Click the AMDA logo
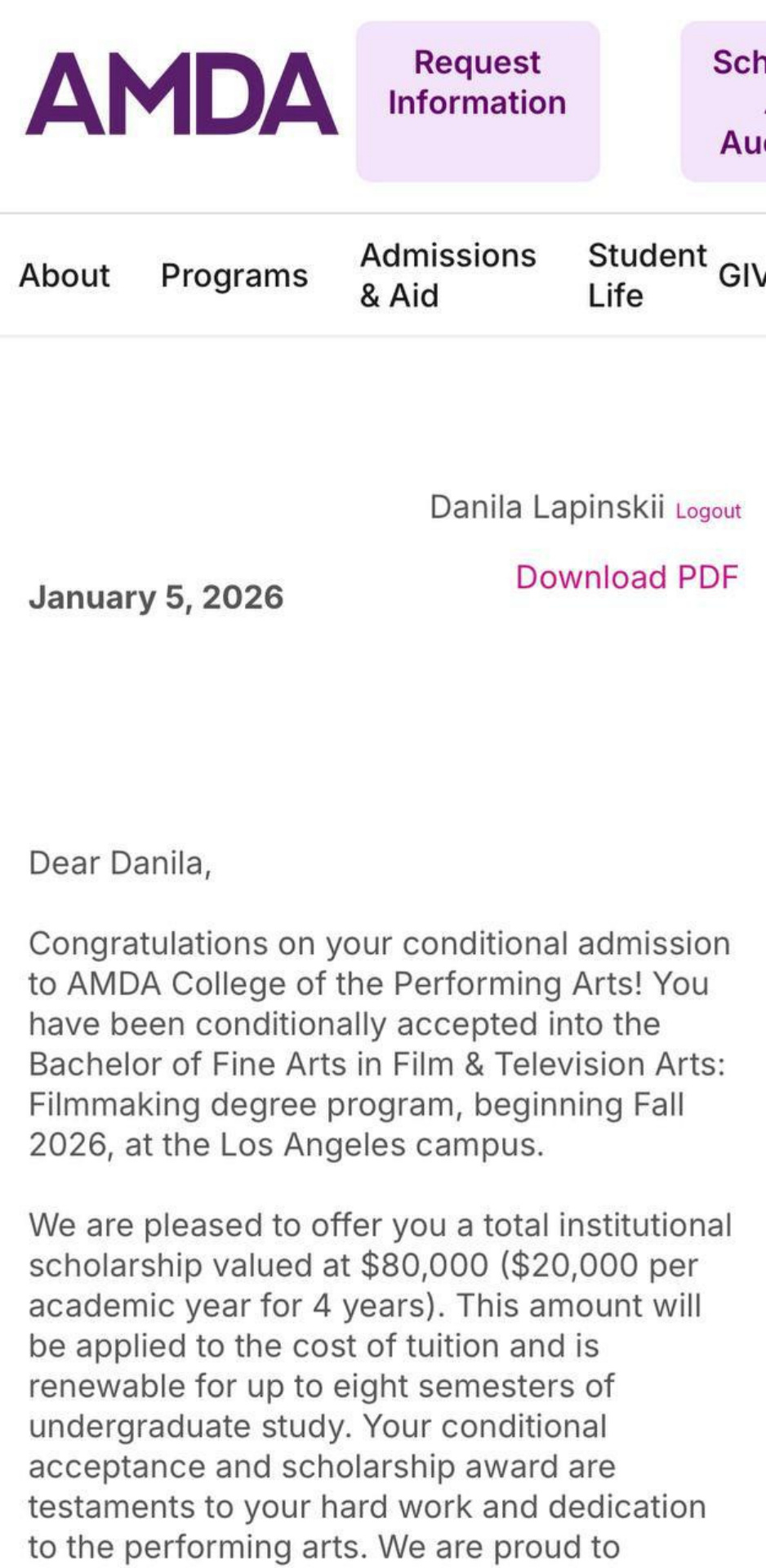The width and height of the screenshot is (766, 1568). 181,94
